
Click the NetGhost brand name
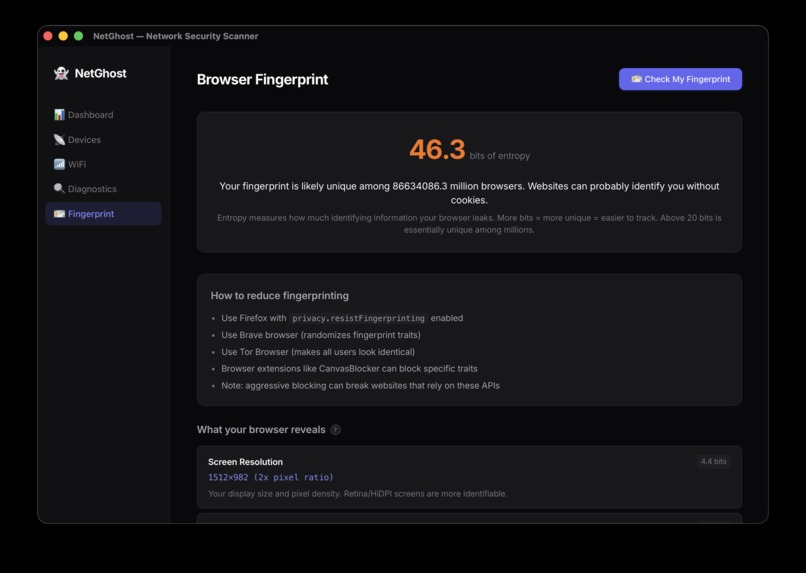tap(100, 73)
